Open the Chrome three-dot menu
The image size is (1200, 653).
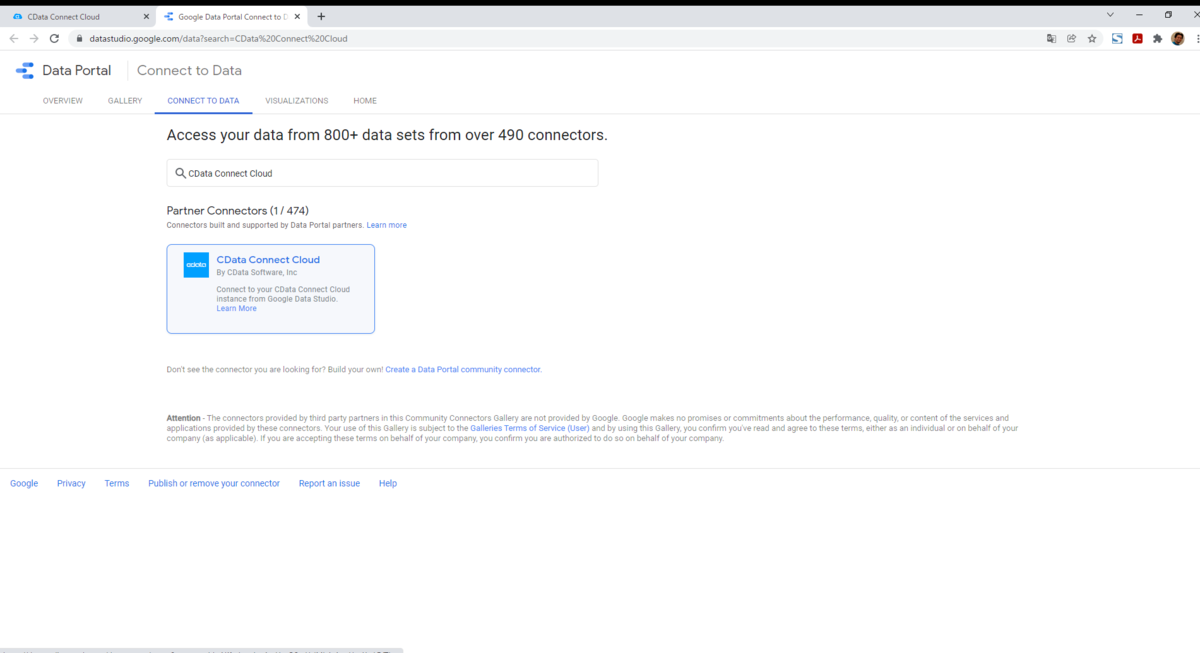(1197, 38)
